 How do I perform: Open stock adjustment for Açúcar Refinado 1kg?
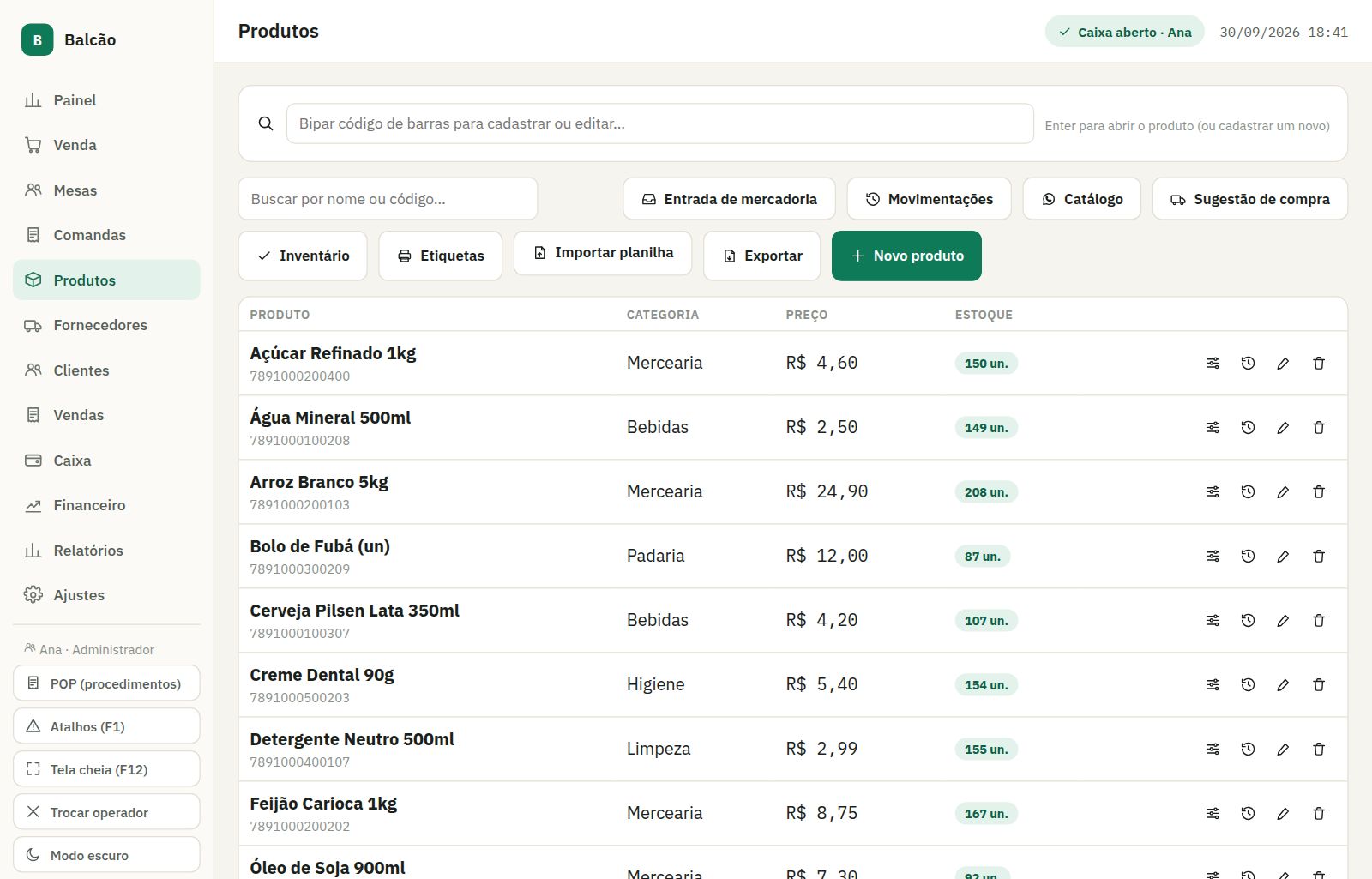[1213, 364]
